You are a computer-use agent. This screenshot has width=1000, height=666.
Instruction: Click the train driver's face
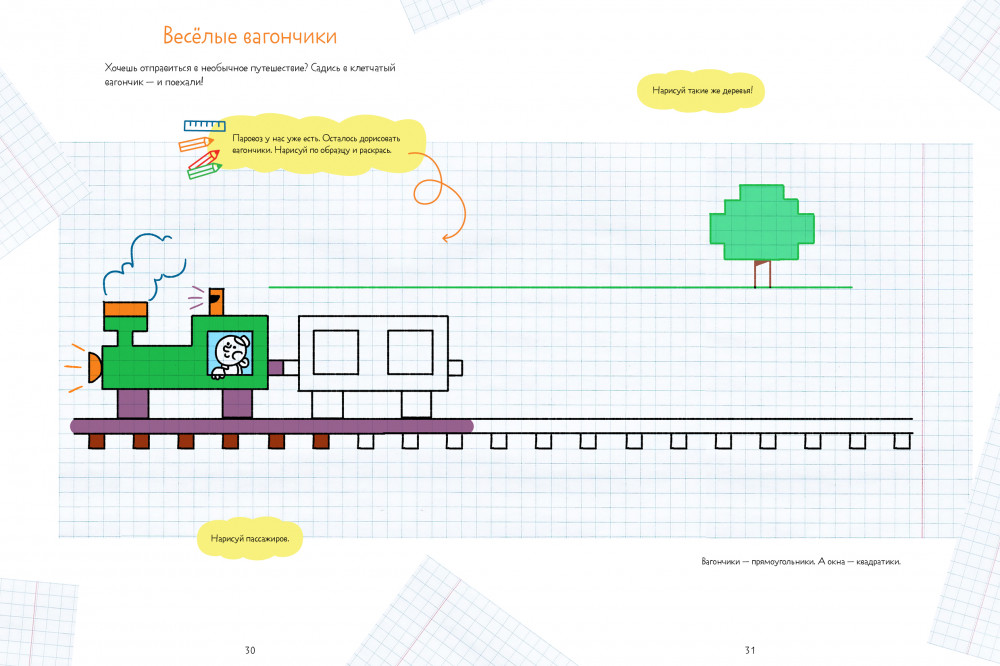230,352
